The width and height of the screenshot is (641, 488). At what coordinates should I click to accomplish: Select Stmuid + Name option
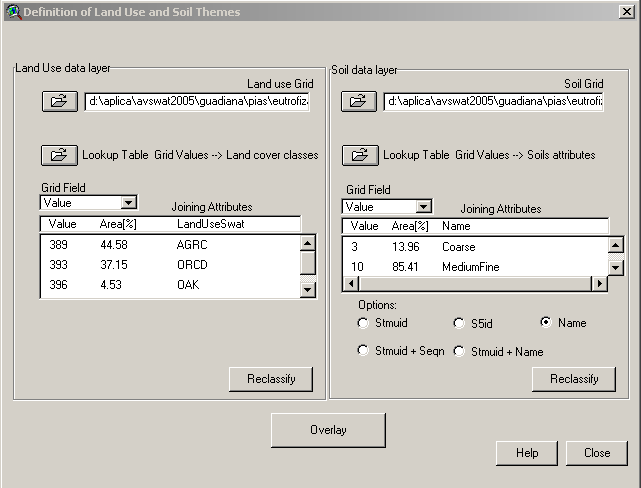coord(460,350)
